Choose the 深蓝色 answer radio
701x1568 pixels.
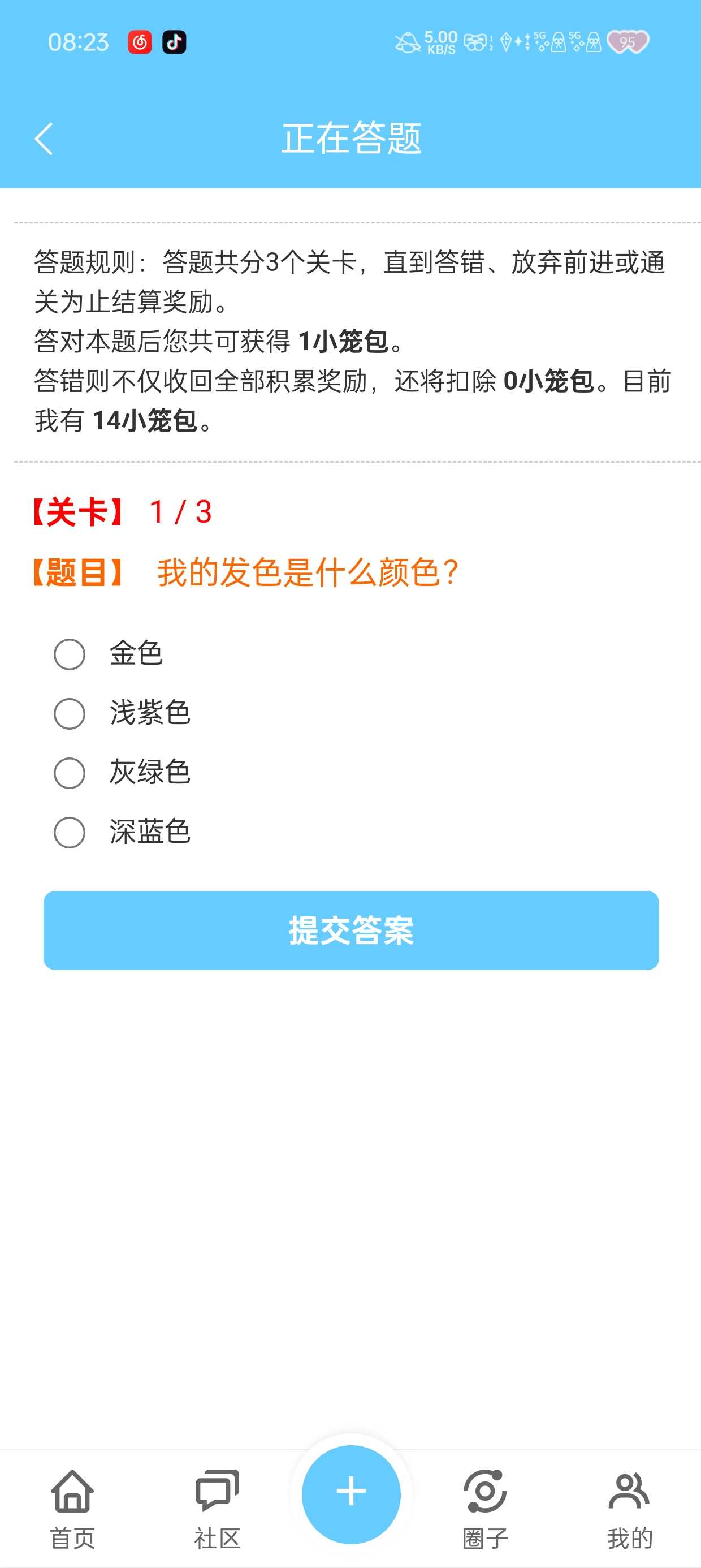click(x=70, y=832)
